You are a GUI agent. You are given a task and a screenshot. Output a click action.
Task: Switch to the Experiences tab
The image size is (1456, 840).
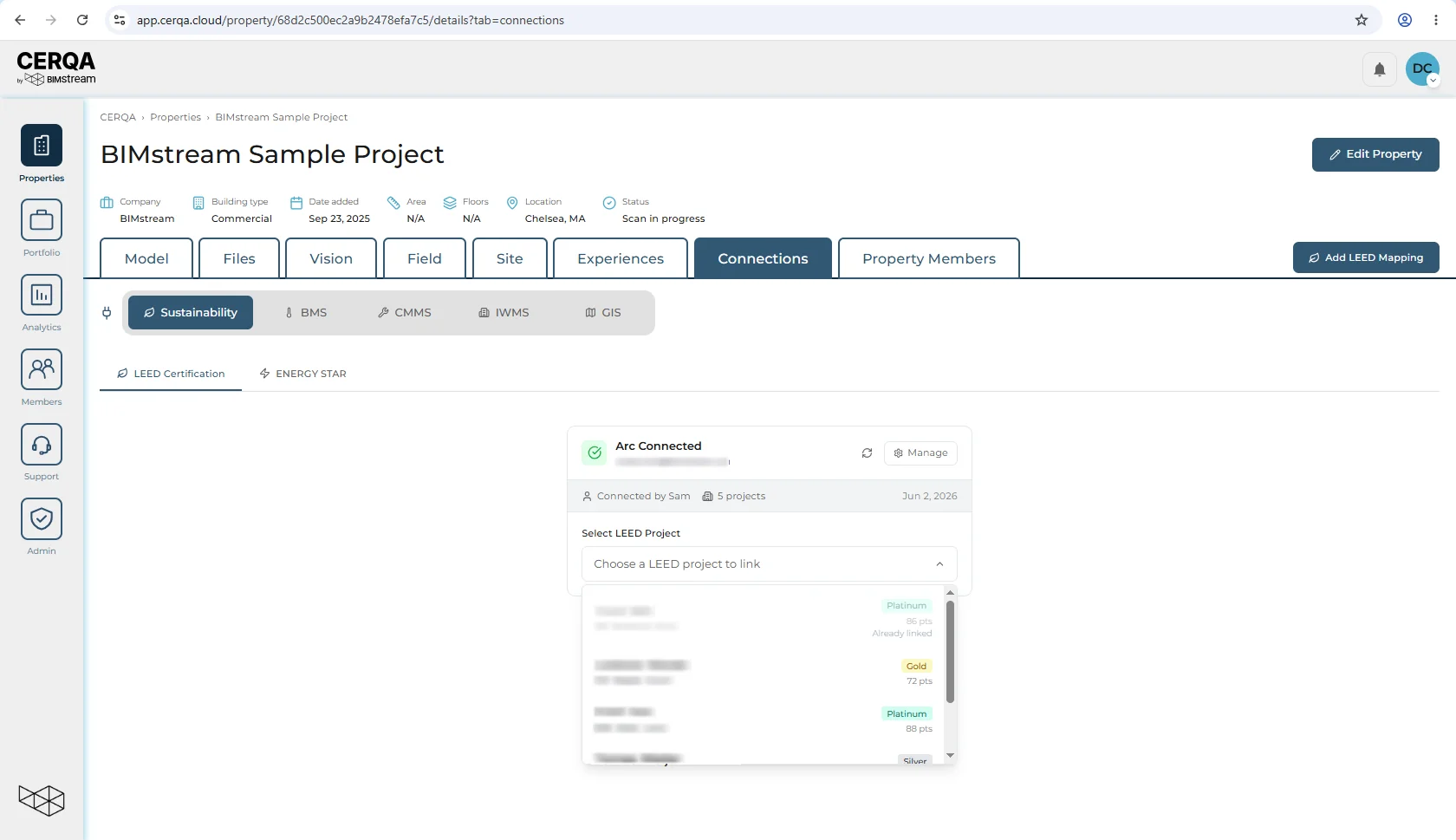tap(621, 258)
